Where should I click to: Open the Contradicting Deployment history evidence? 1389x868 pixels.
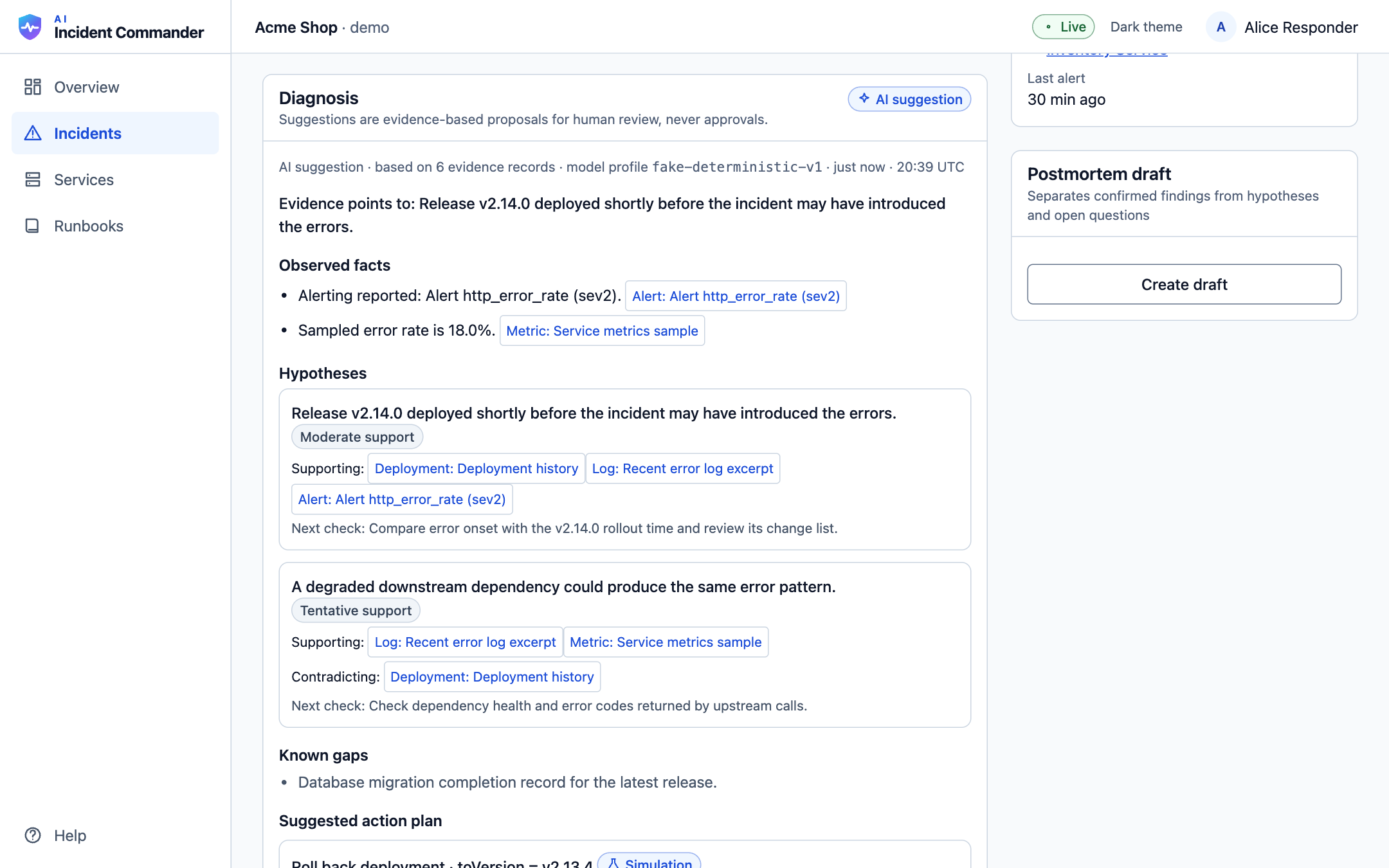(x=492, y=676)
